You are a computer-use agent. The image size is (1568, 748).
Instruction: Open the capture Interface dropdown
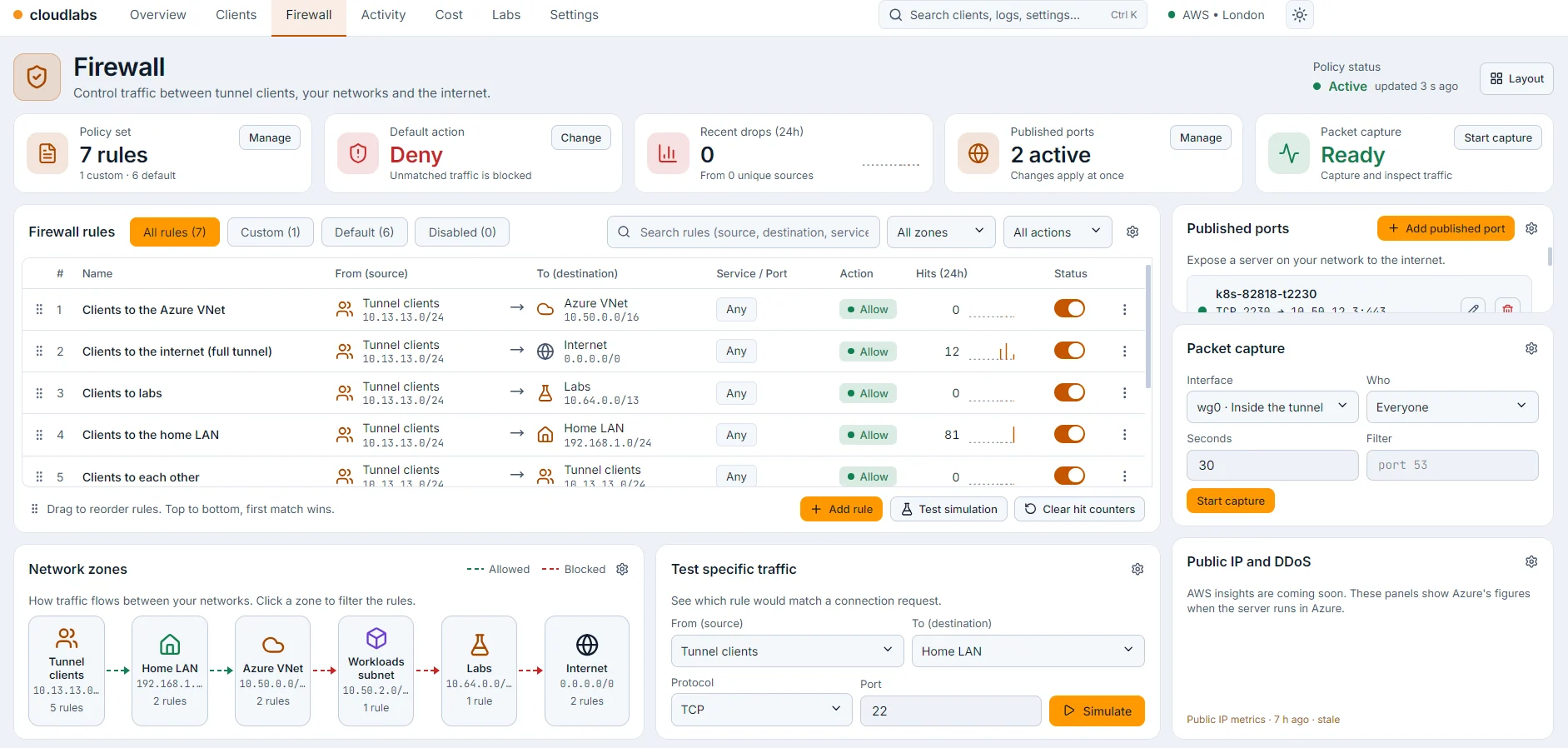pyautogui.click(x=1272, y=407)
